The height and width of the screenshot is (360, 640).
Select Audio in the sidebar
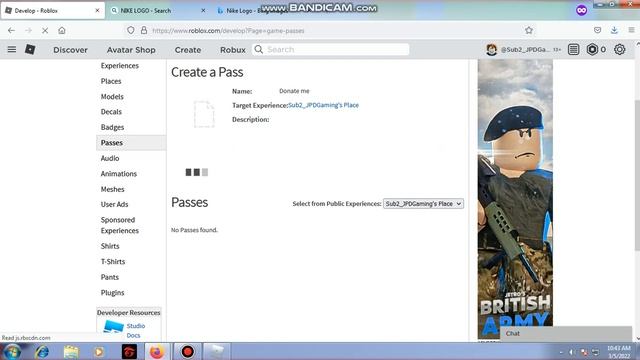pos(110,158)
